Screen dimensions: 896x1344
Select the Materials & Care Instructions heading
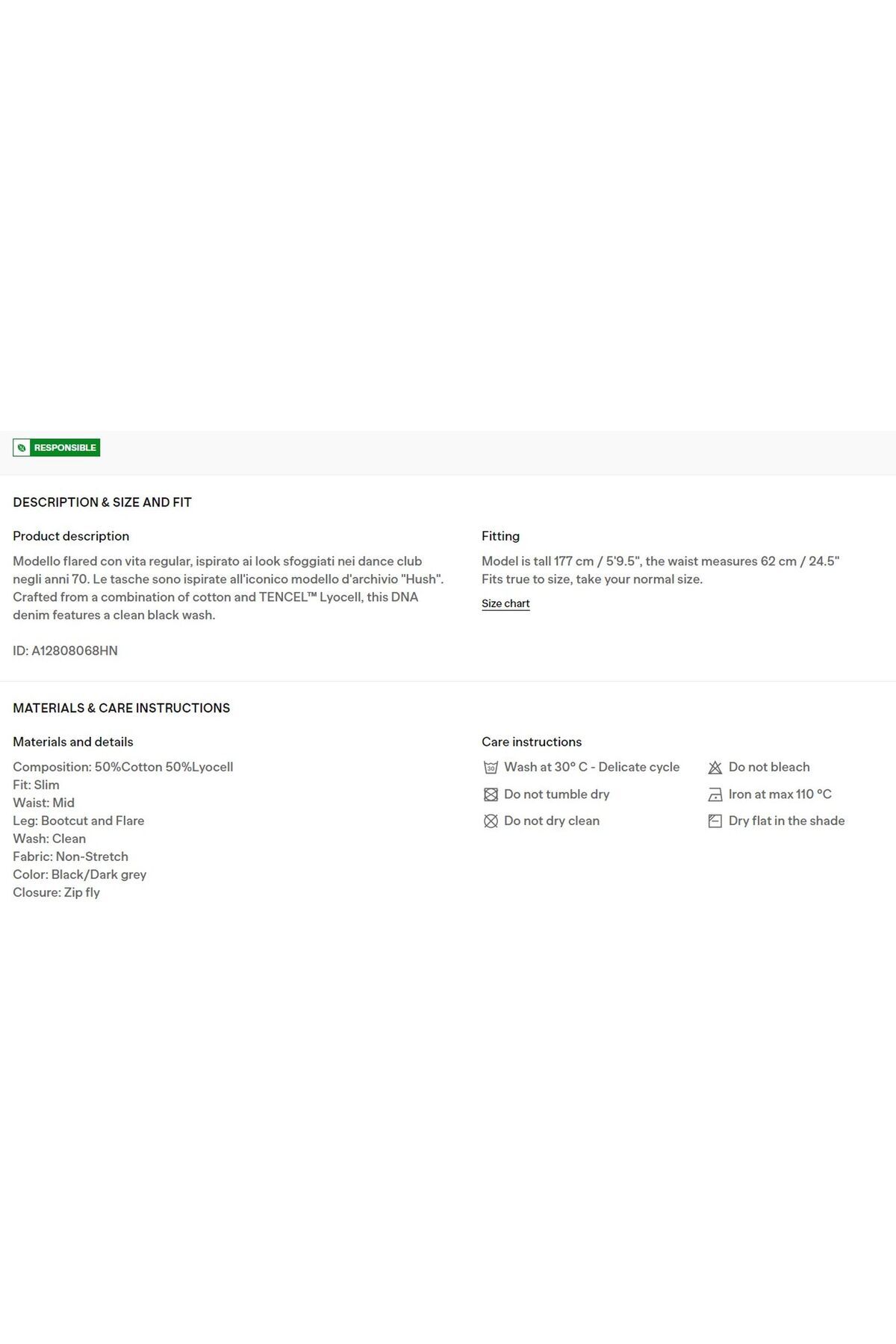coord(121,708)
